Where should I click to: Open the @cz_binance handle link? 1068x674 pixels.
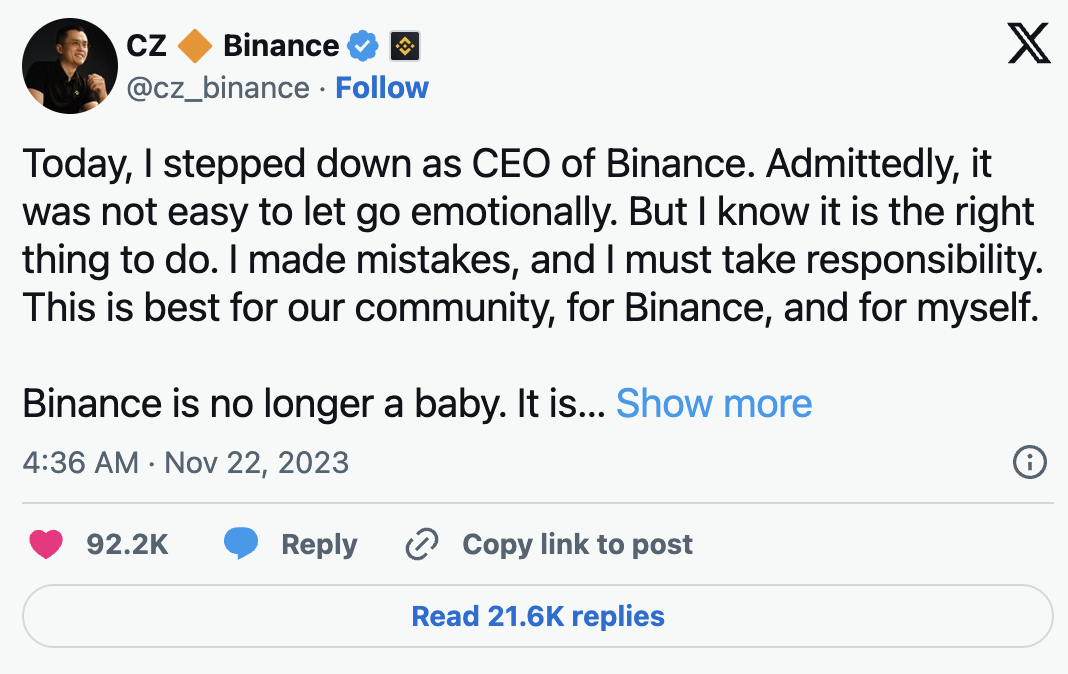[218, 88]
